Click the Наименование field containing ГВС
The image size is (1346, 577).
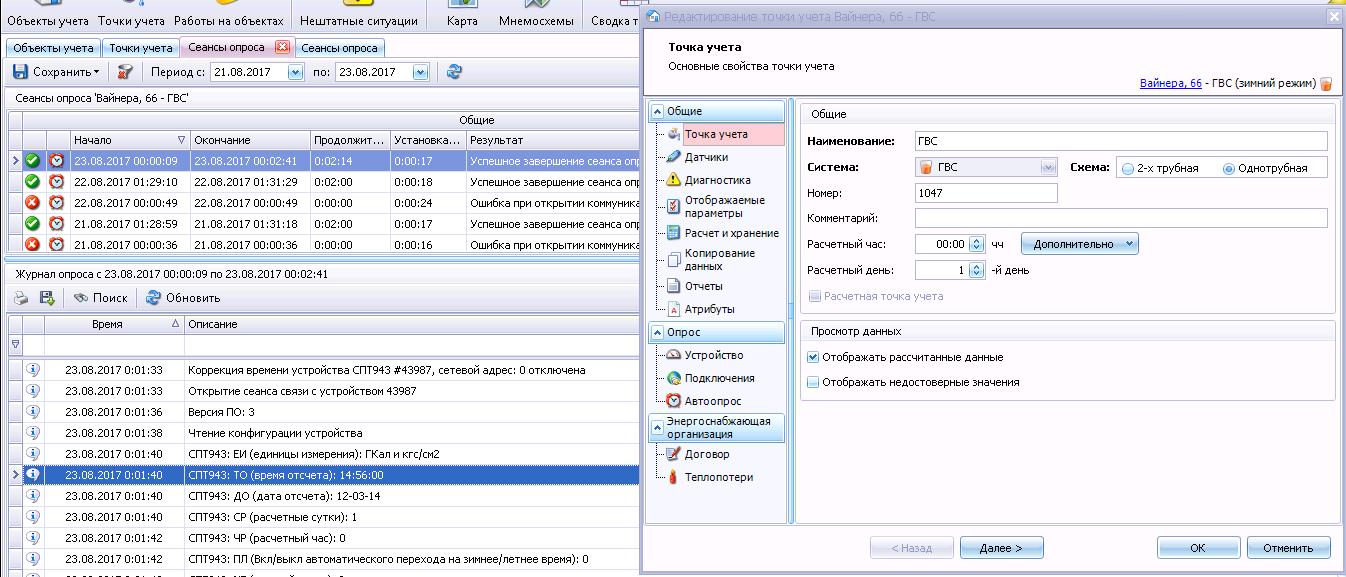[1121, 141]
